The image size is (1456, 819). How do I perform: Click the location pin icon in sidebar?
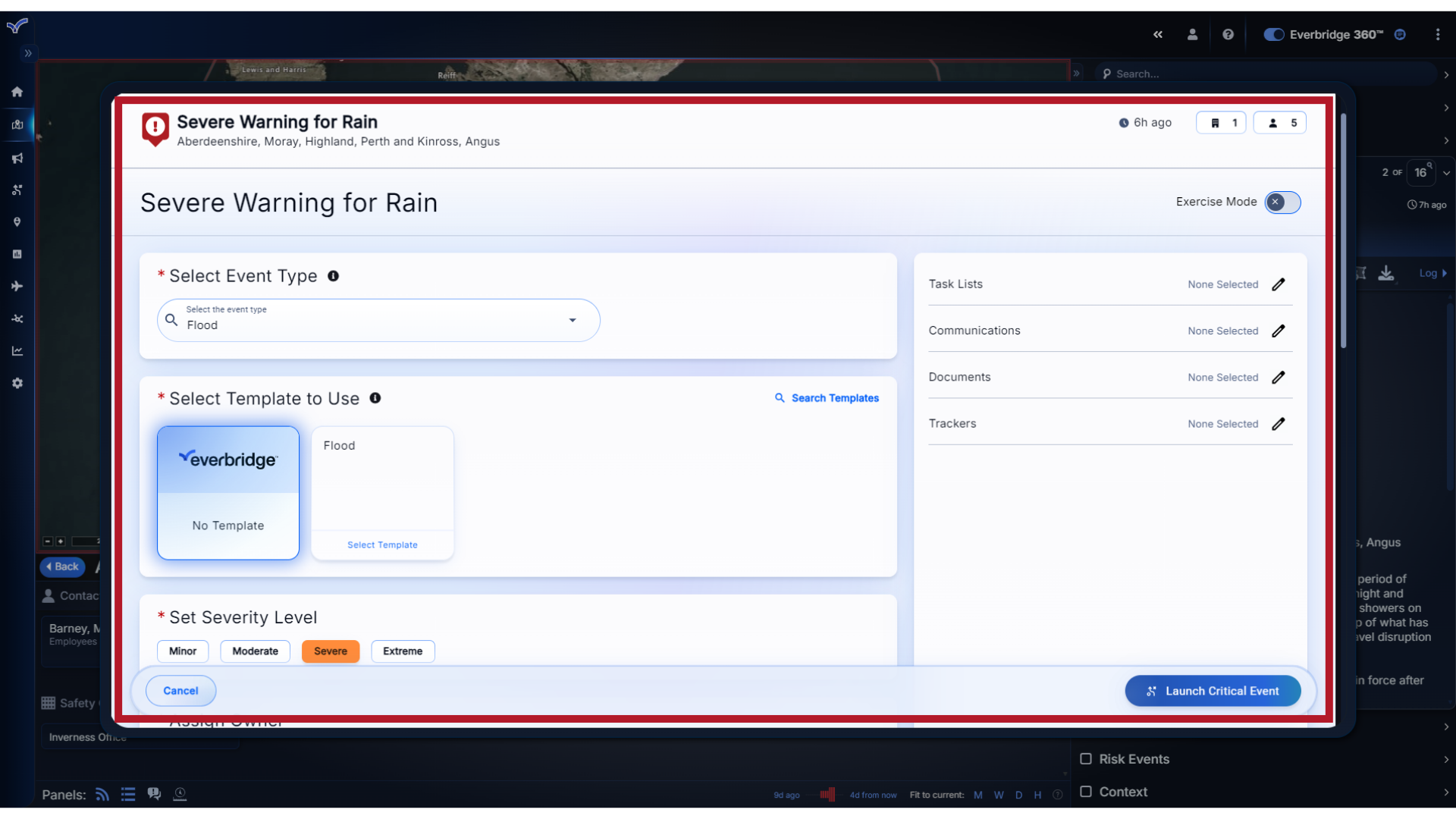(x=17, y=221)
